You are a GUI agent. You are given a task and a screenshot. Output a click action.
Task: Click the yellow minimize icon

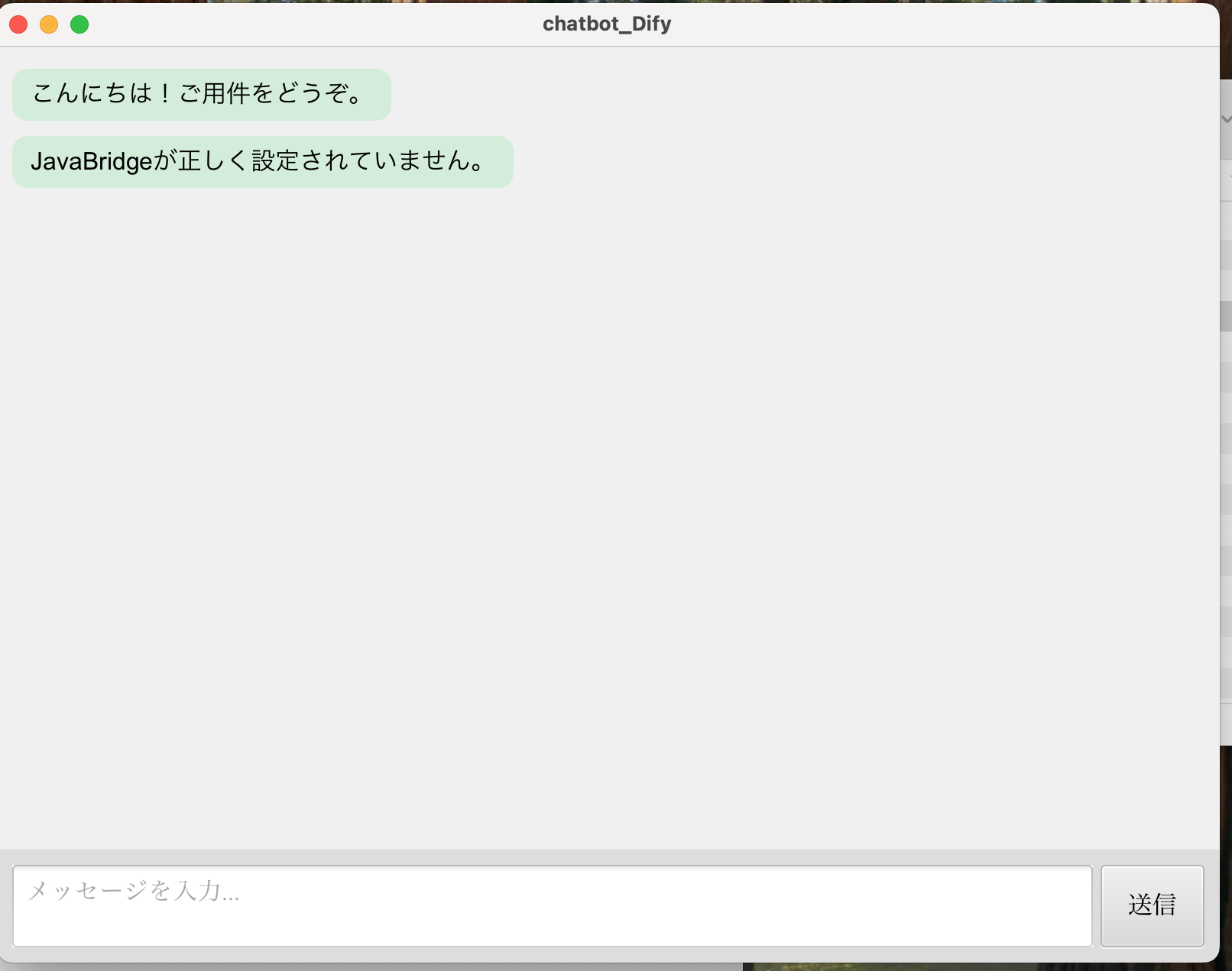tap(49, 24)
